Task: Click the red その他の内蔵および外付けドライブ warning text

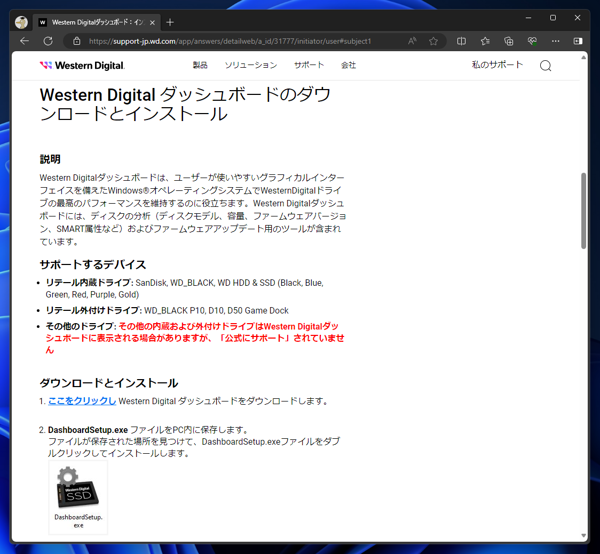Action: click(195, 338)
